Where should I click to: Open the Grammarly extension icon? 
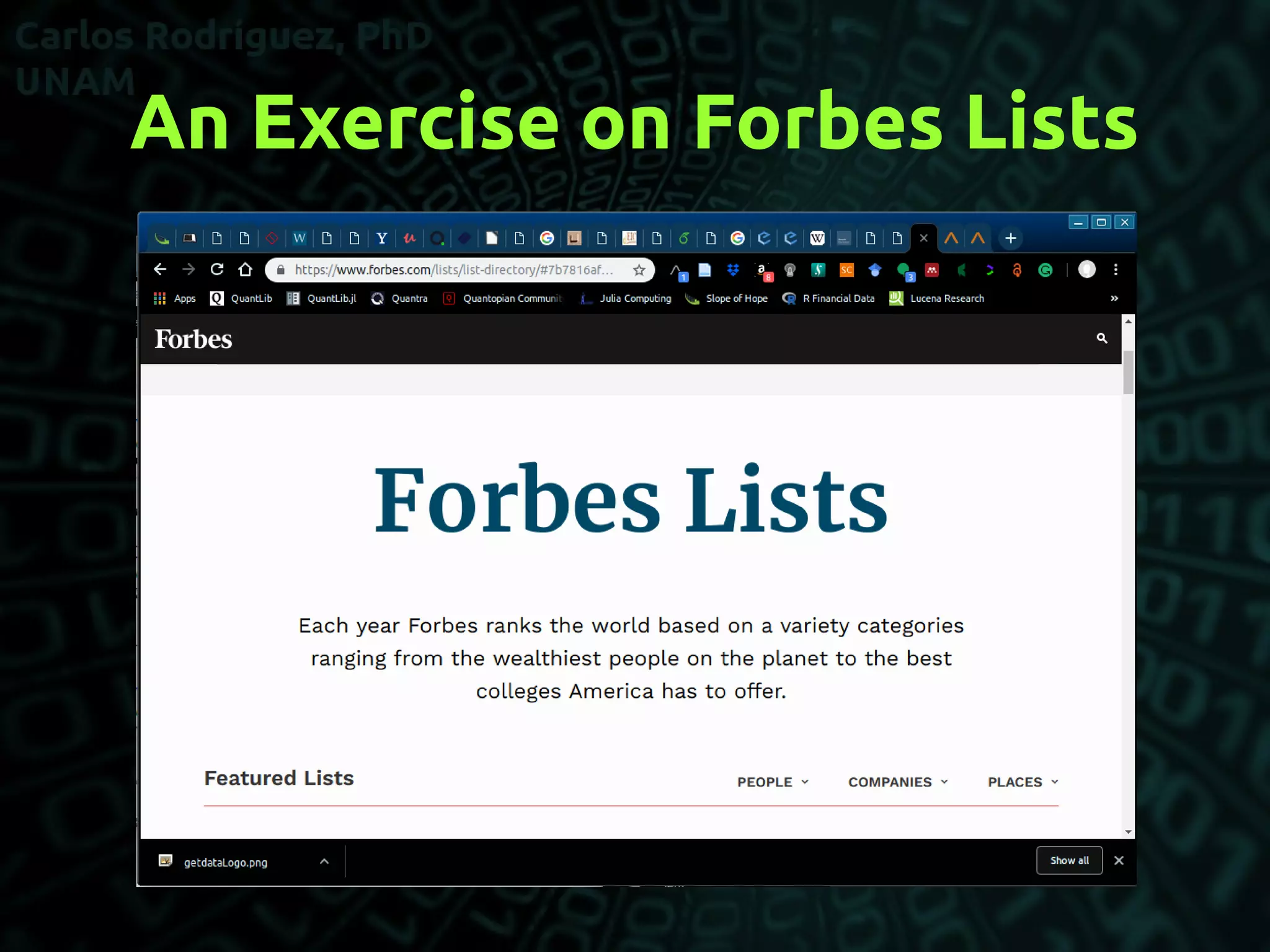[x=1046, y=270]
